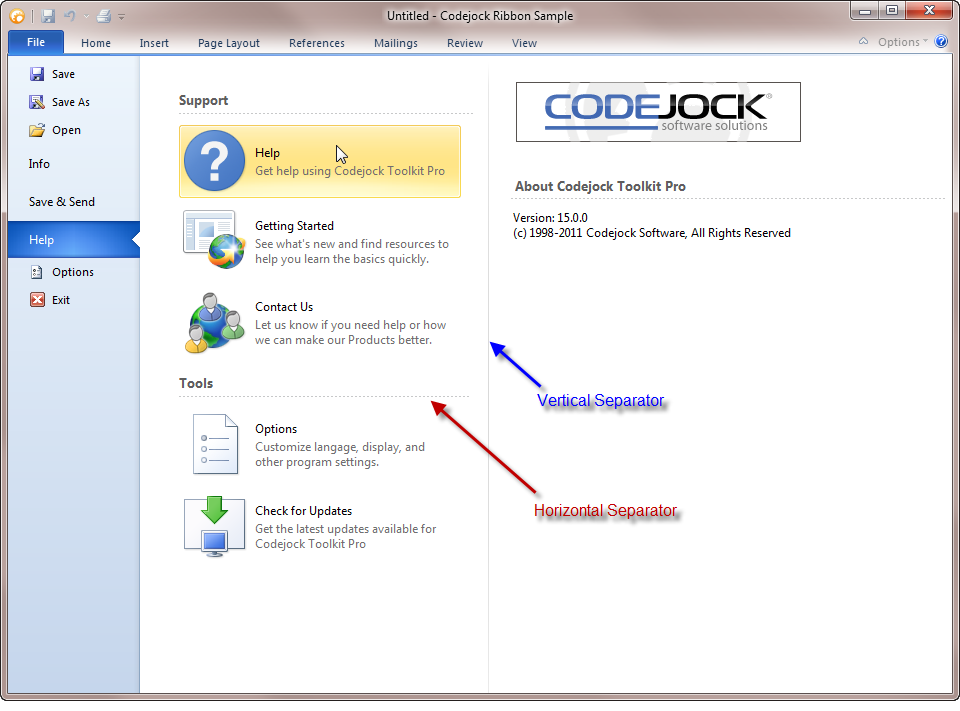Click the Contact Us people globe icon
Viewport: 960px width, 711px height.
[x=214, y=323]
